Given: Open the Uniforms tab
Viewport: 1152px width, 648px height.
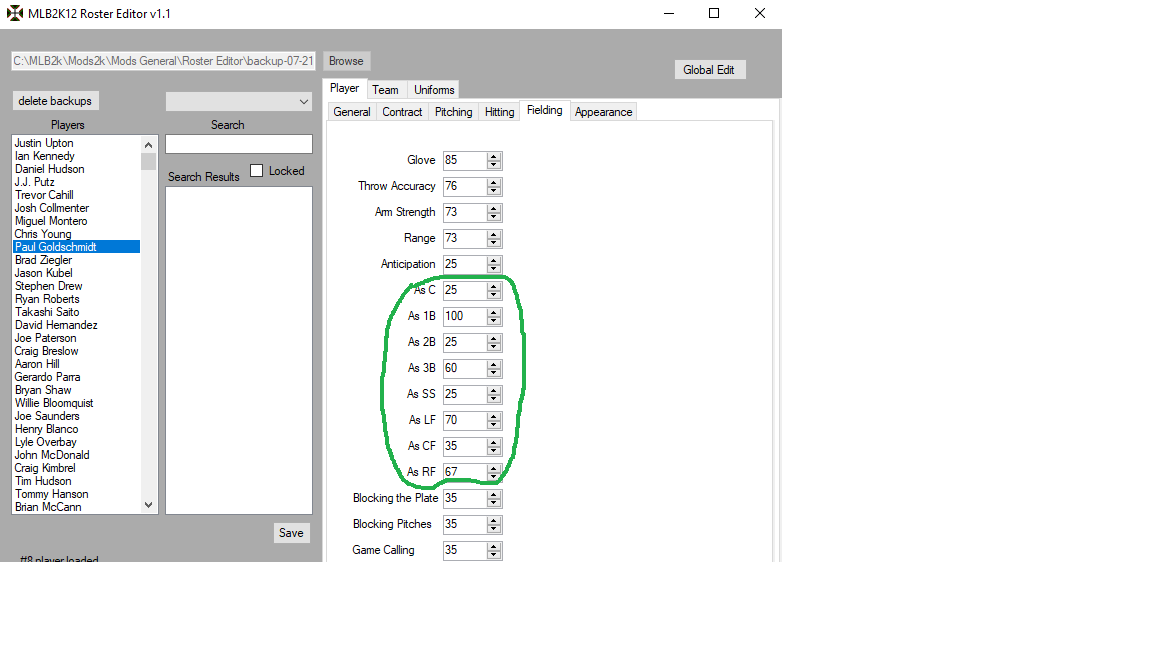Looking at the screenshot, I should (434, 90).
